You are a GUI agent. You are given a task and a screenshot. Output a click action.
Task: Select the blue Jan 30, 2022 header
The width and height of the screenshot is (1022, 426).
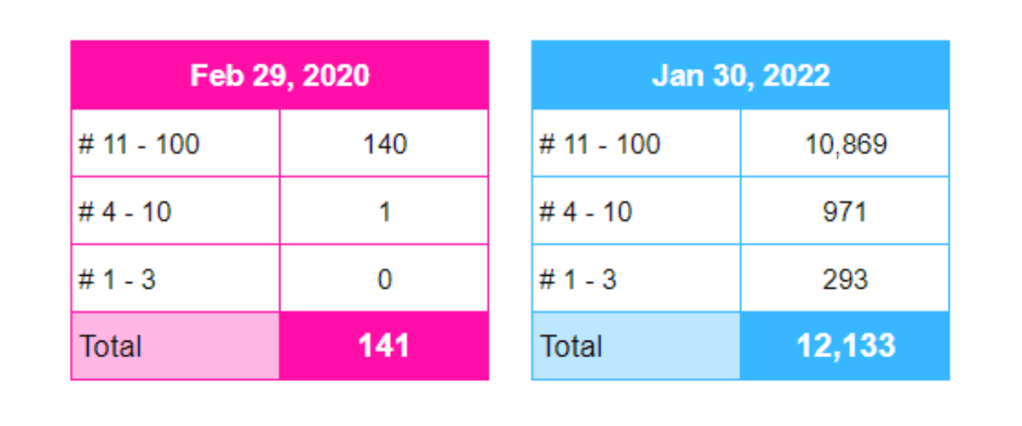point(740,76)
